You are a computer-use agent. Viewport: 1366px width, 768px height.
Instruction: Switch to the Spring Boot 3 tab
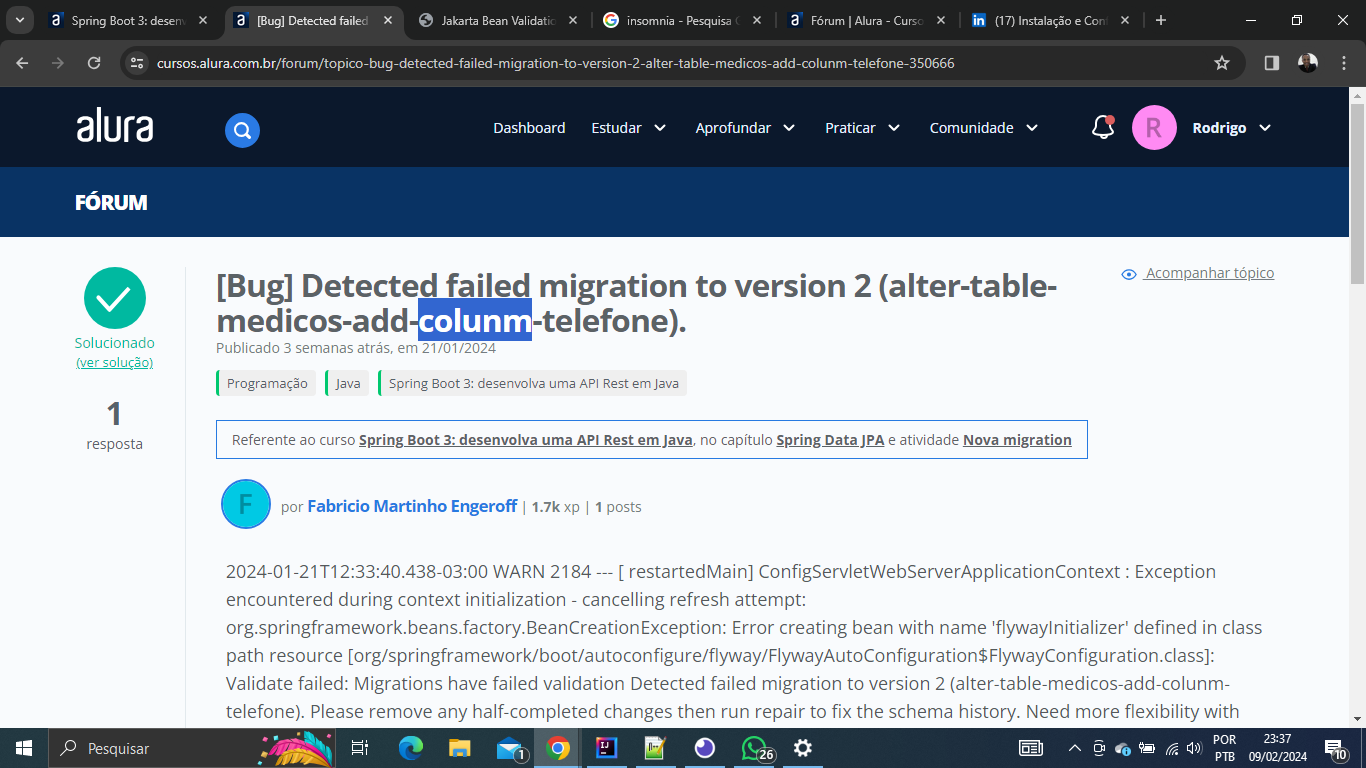click(x=128, y=20)
